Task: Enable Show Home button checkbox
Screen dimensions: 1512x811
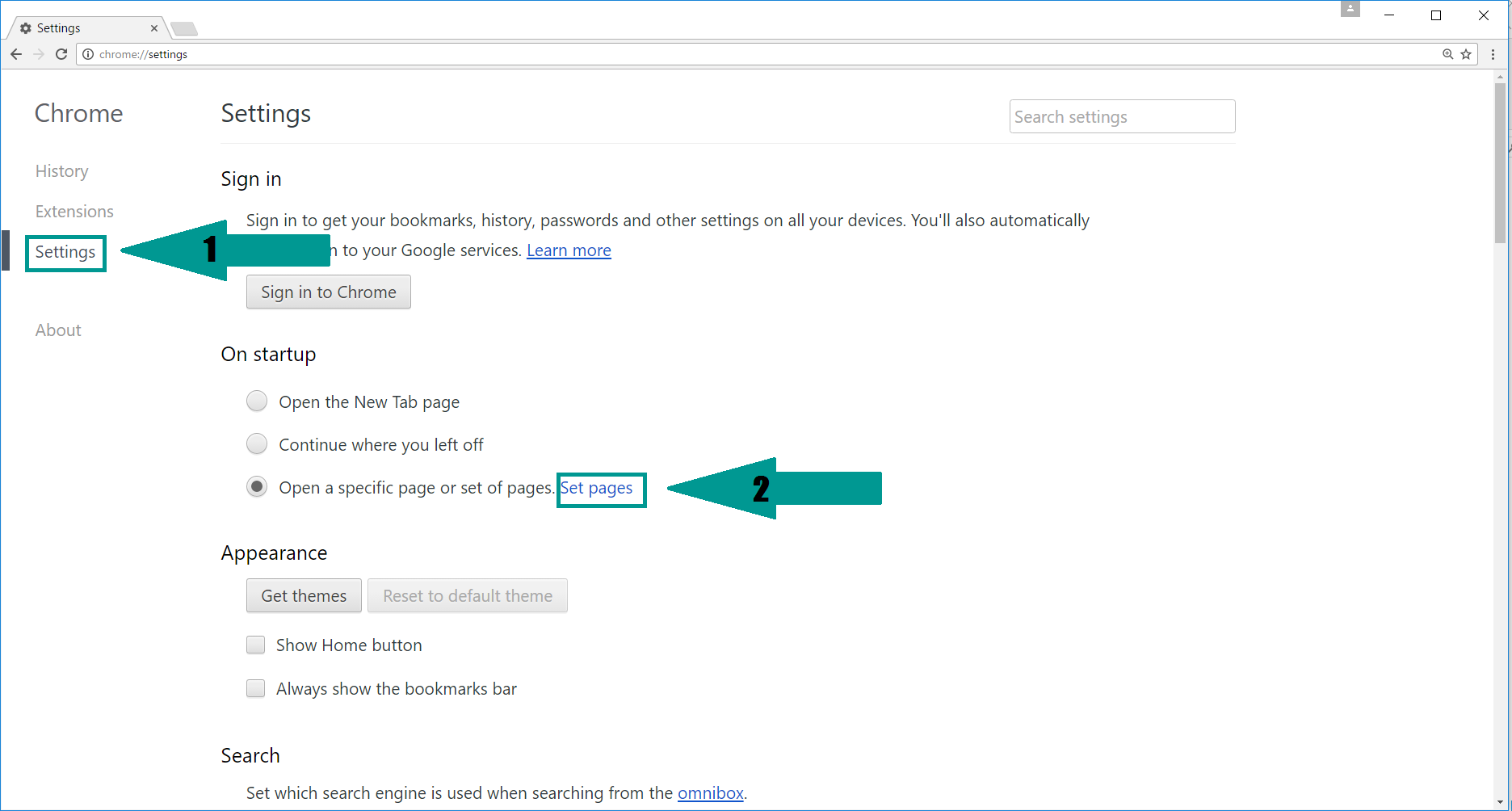Action: point(256,645)
